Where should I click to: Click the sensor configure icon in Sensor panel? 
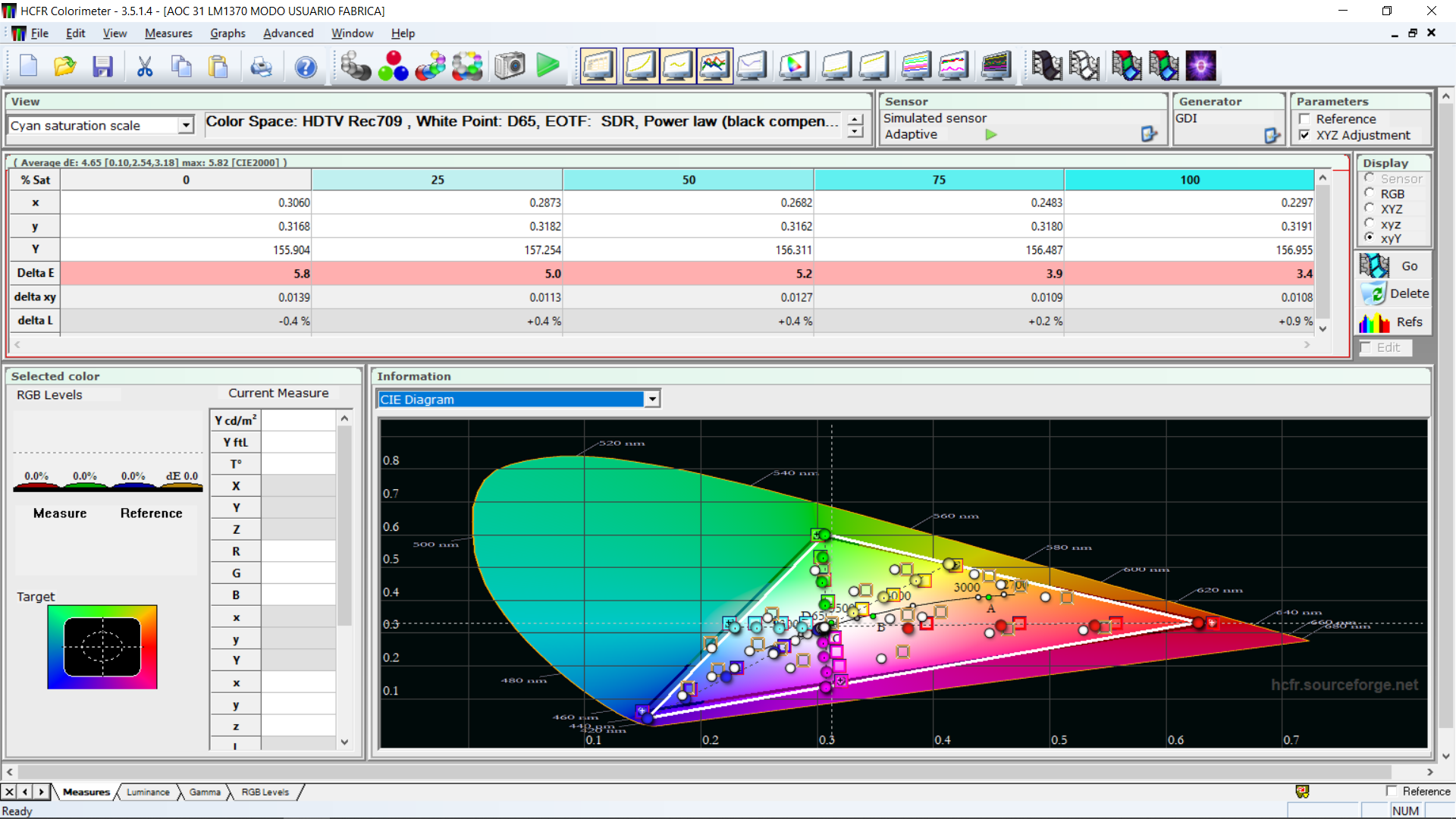point(1149,134)
